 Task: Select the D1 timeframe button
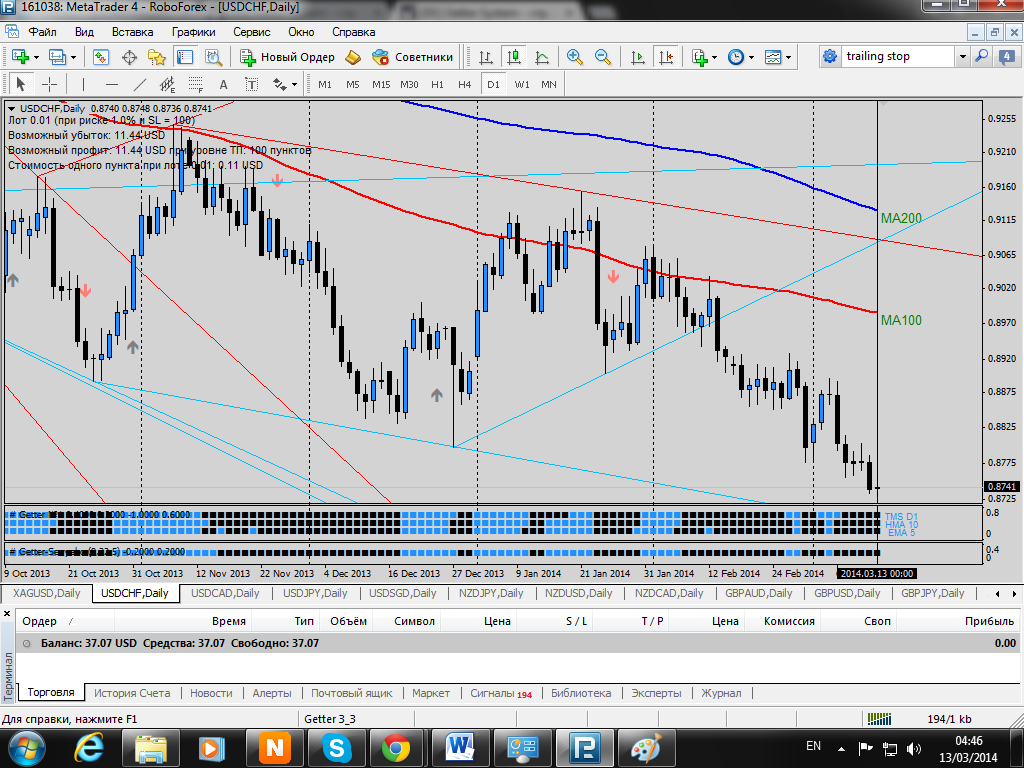(x=493, y=84)
